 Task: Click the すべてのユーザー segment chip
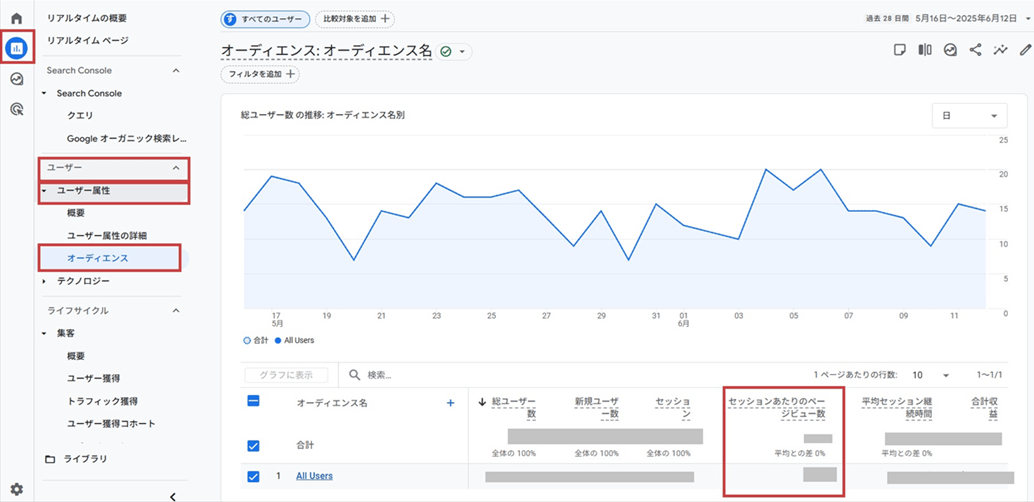(x=265, y=19)
